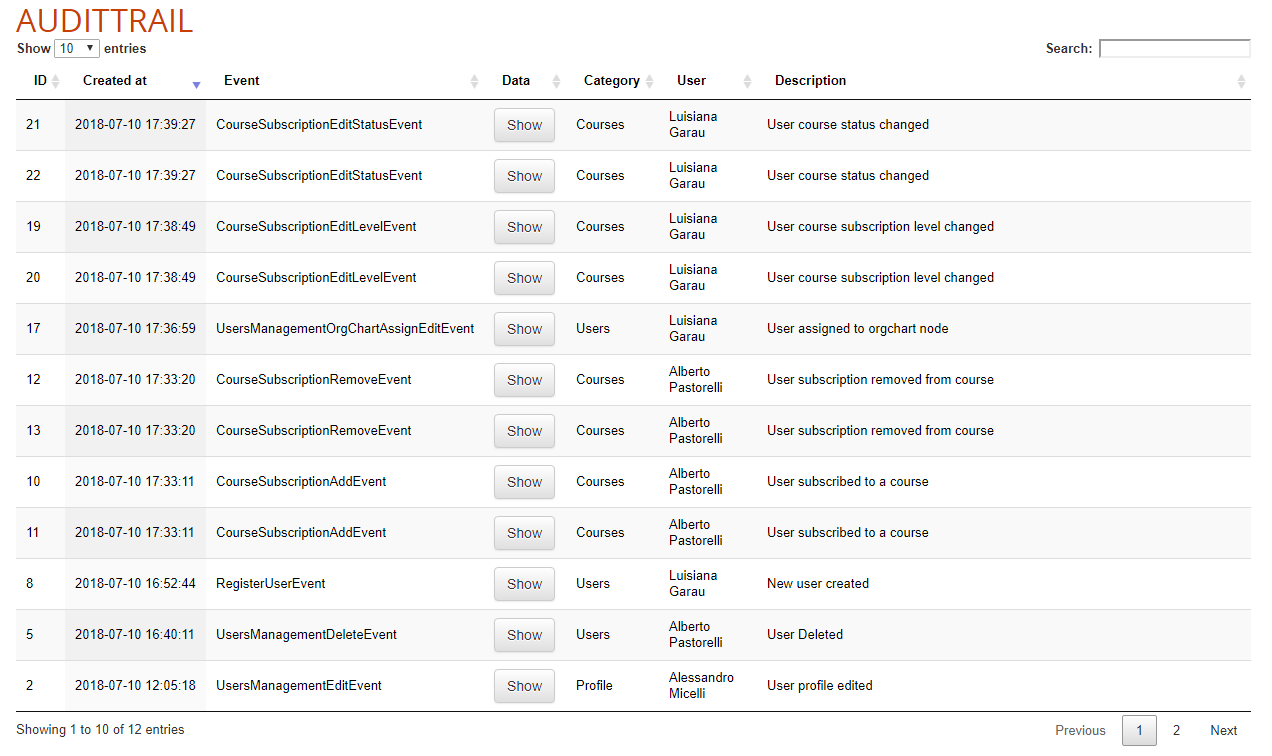Show data for event ID 19
This screenshot has width=1272, height=756.
click(524, 227)
